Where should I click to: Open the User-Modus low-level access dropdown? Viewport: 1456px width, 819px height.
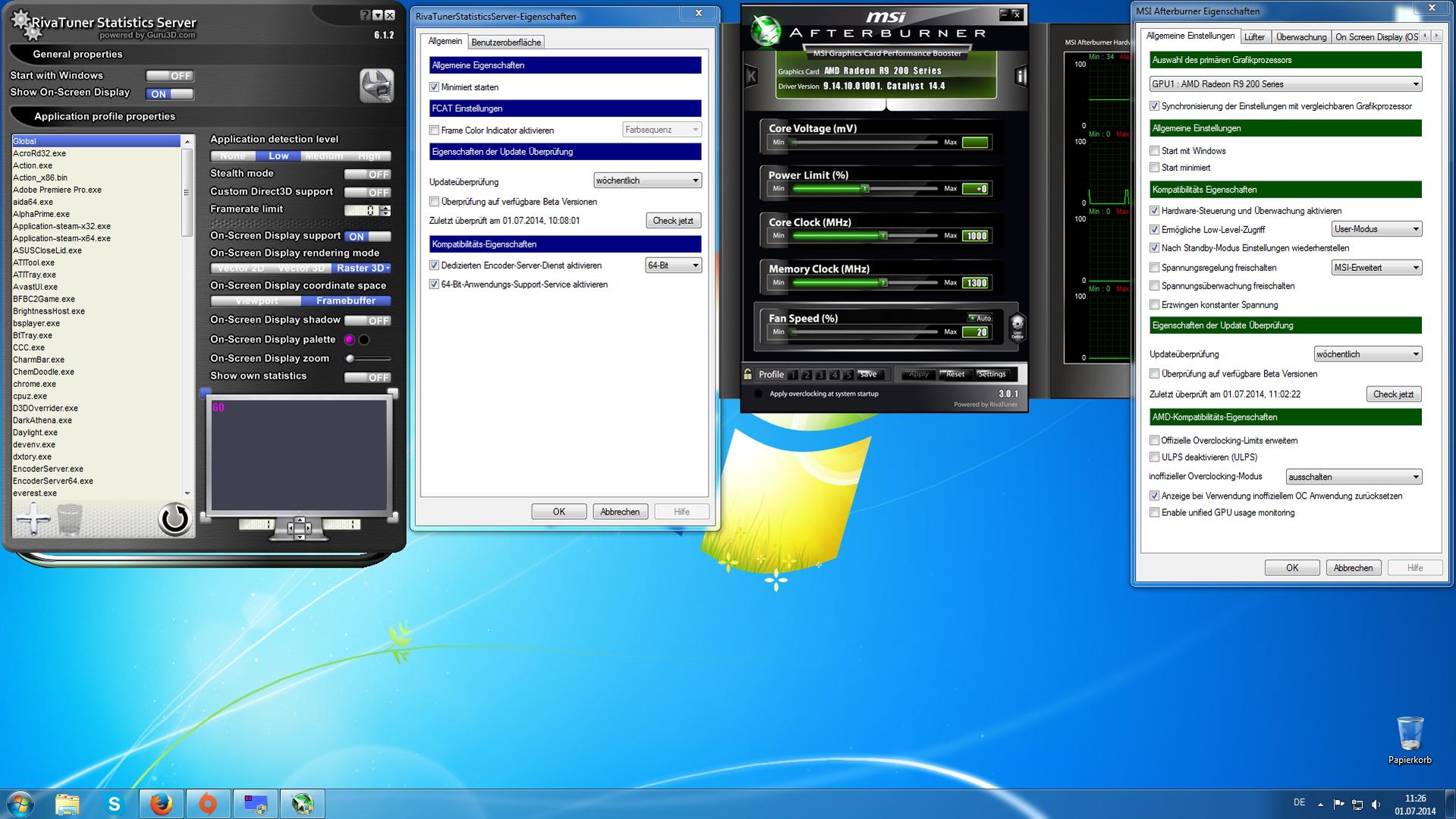coord(1376,229)
